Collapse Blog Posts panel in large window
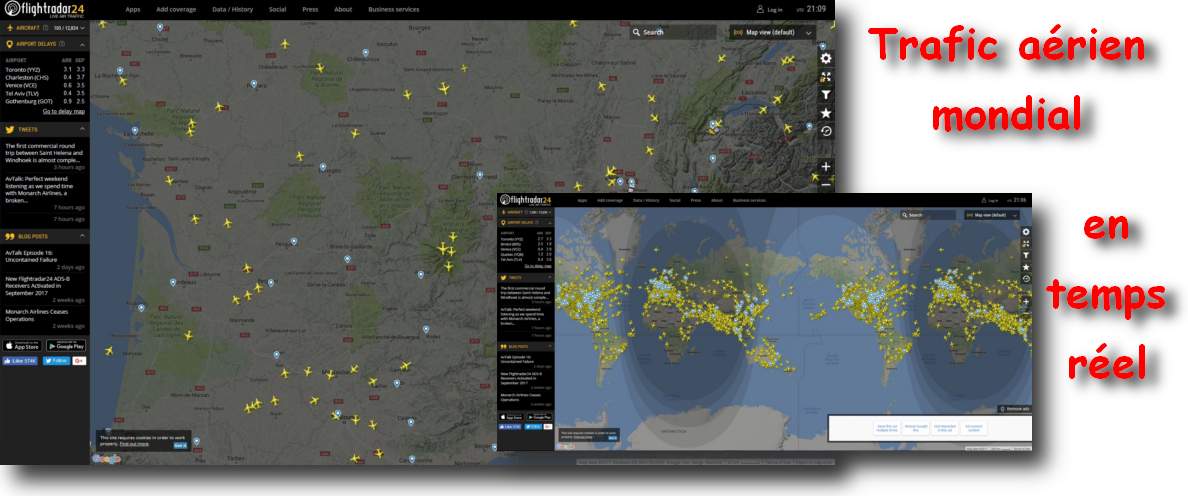 (x=83, y=236)
